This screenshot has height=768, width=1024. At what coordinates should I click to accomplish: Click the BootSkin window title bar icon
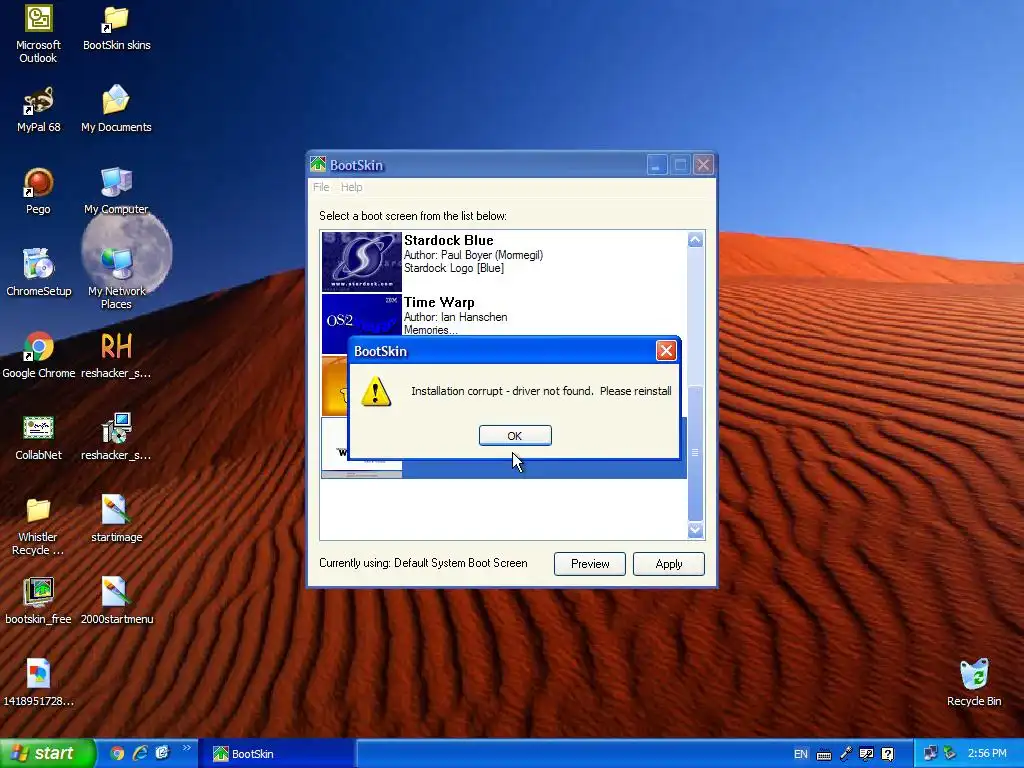click(318, 165)
